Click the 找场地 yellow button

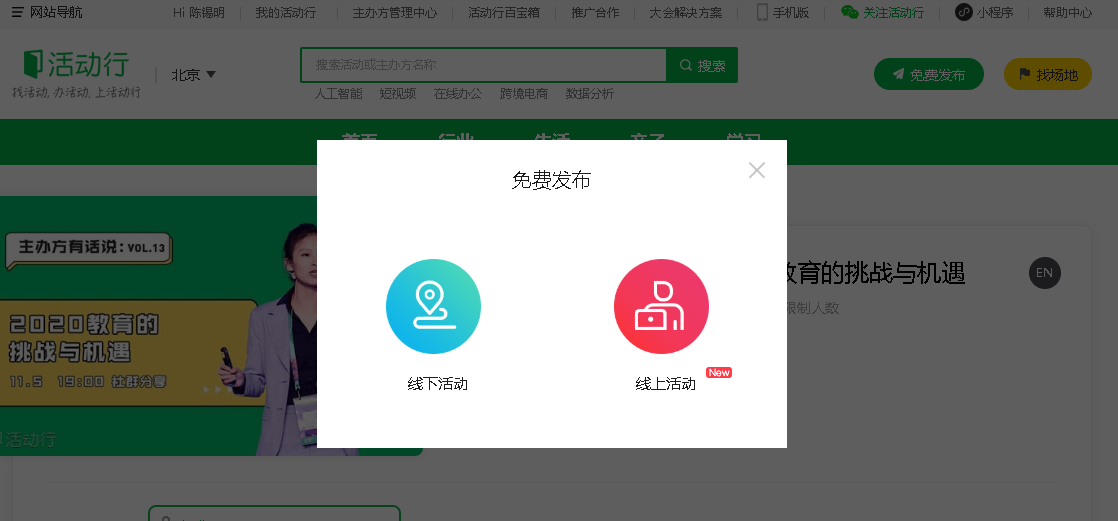coord(1047,74)
